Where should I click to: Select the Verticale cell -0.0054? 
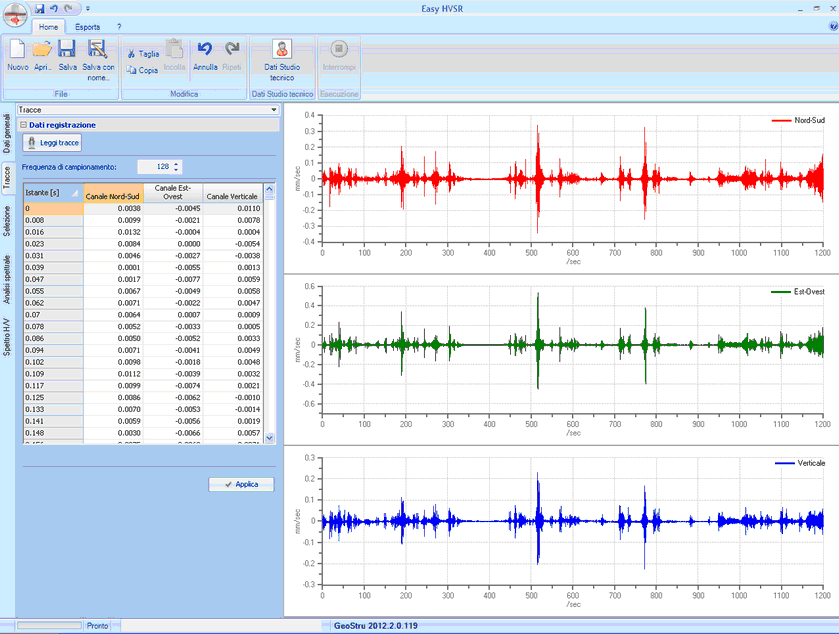coord(232,244)
